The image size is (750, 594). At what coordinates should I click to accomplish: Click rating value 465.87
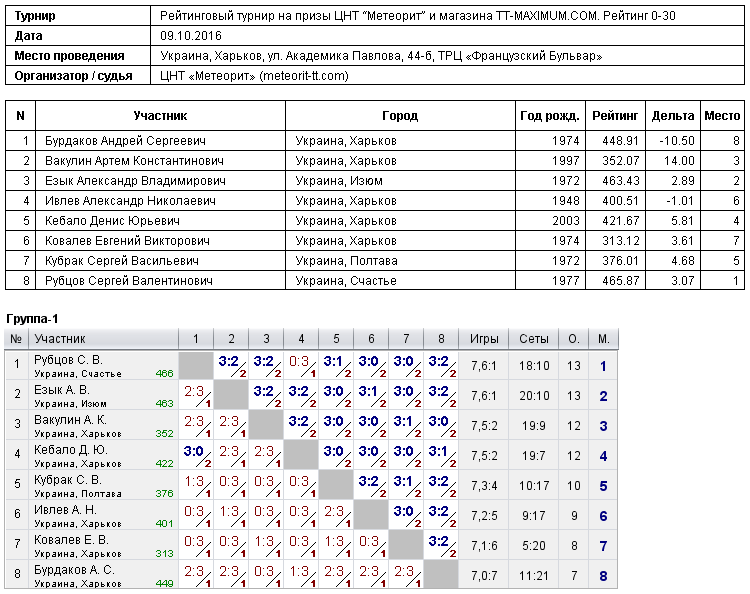[x=620, y=281]
